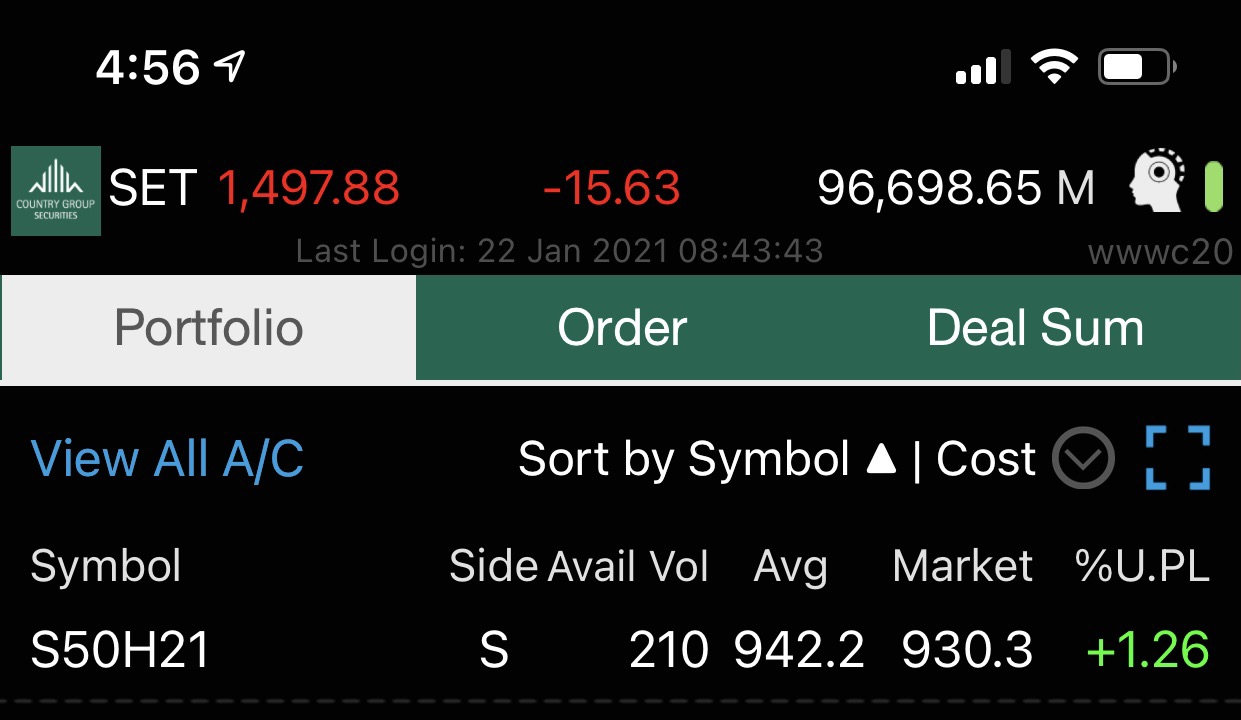
Task: Select the S50H21 position row
Action: 120,650
